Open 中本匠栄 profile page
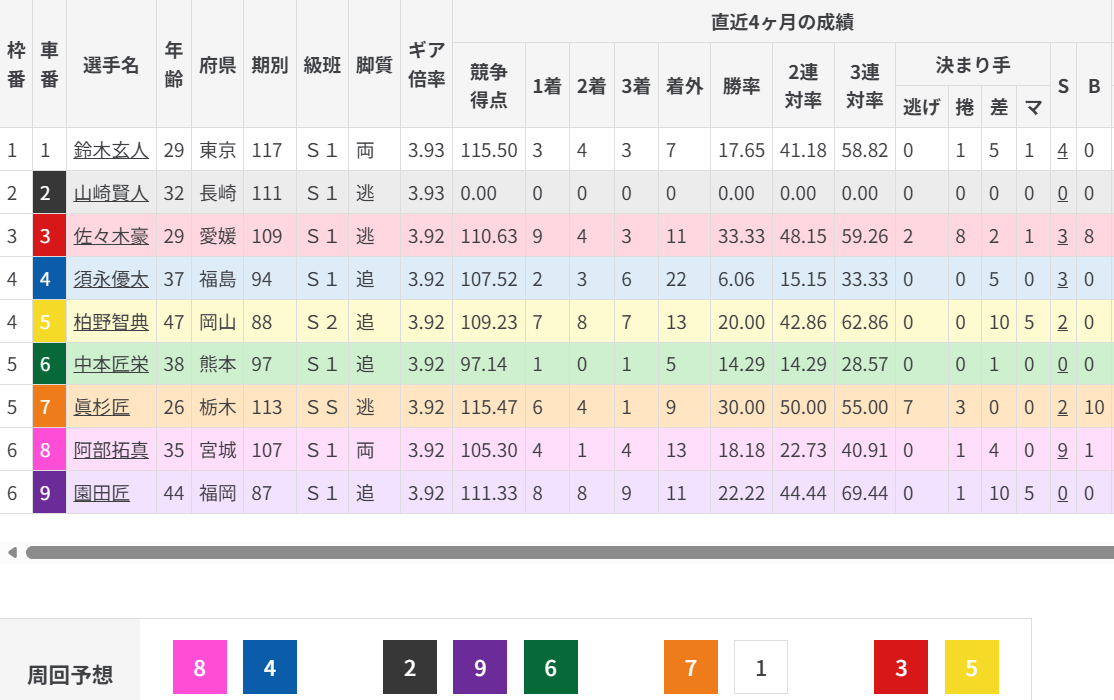Viewport: 1114px width, 700px height. 111,364
